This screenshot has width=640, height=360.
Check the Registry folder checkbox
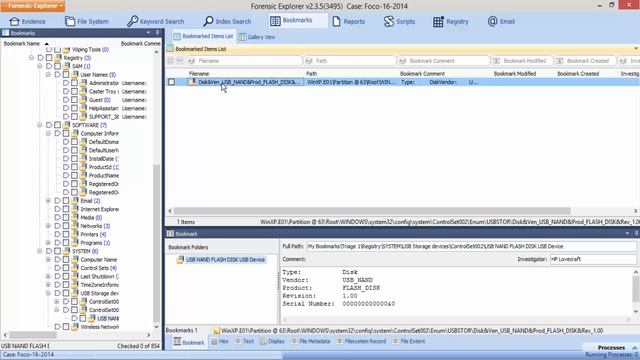click(x=49, y=58)
